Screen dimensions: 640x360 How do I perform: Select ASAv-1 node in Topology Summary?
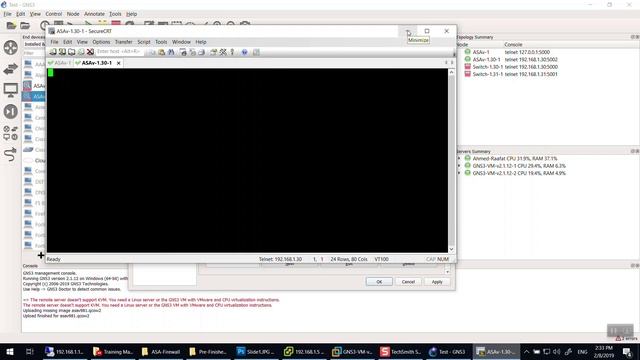(x=481, y=52)
